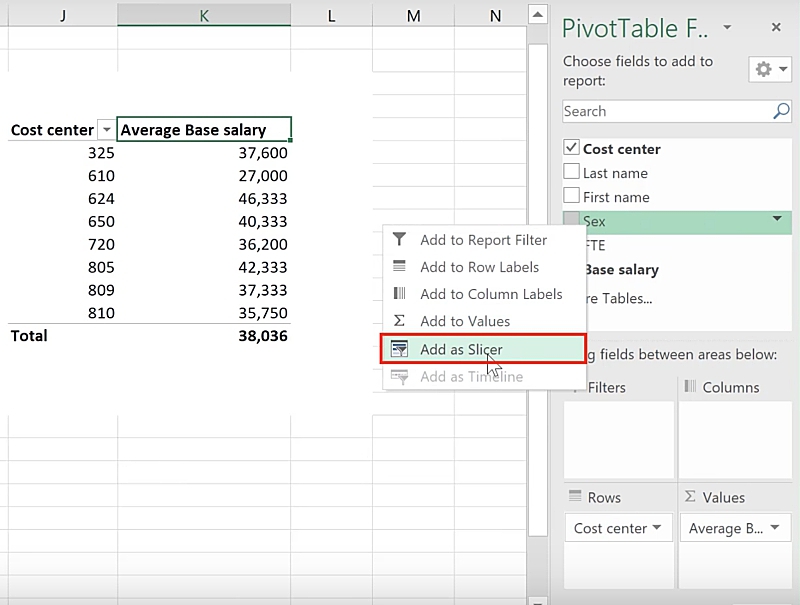Image resolution: width=800 pixels, height=605 pixels.
Task: Click the Add to Column Labels icon
Action: pos(399,294)
